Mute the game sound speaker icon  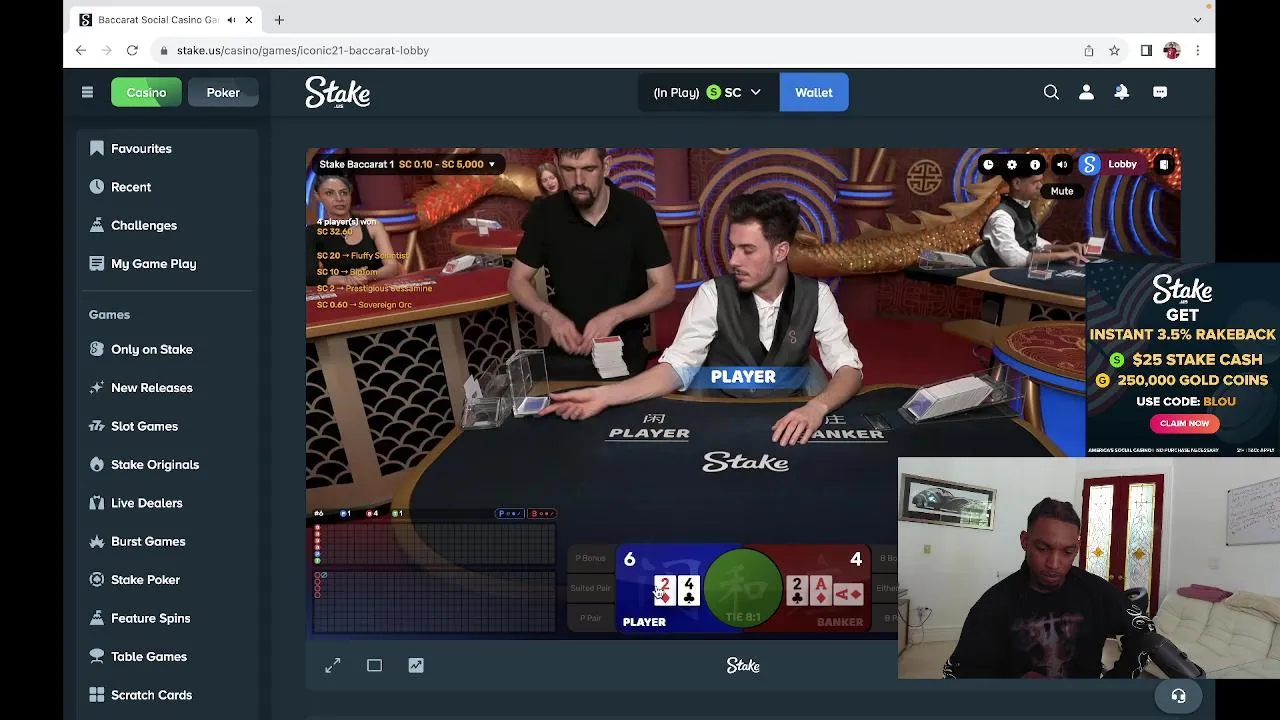(x=1062, y=165)
